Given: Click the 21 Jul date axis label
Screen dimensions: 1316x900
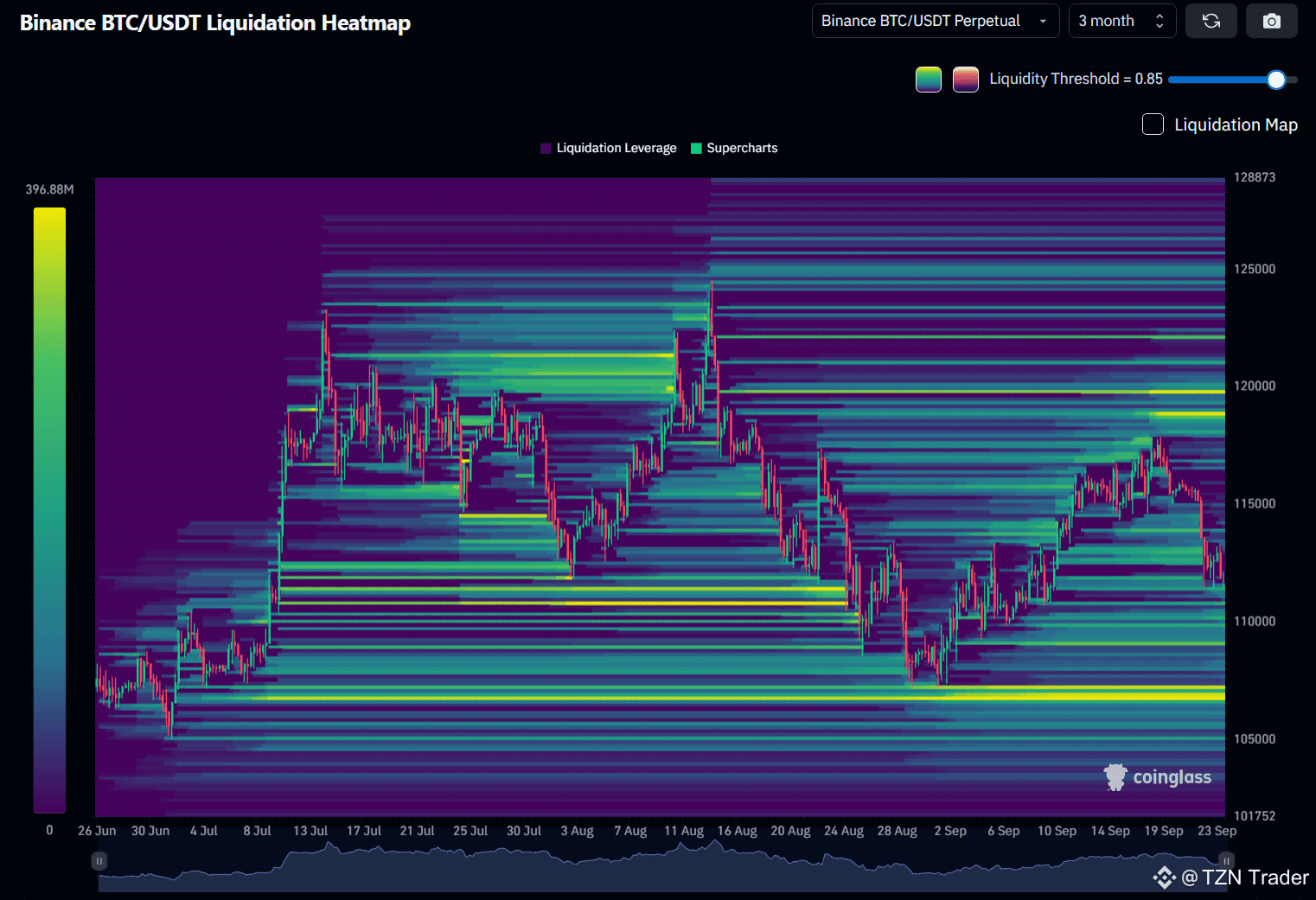Looking at the screenshot, I should point(417,831).
